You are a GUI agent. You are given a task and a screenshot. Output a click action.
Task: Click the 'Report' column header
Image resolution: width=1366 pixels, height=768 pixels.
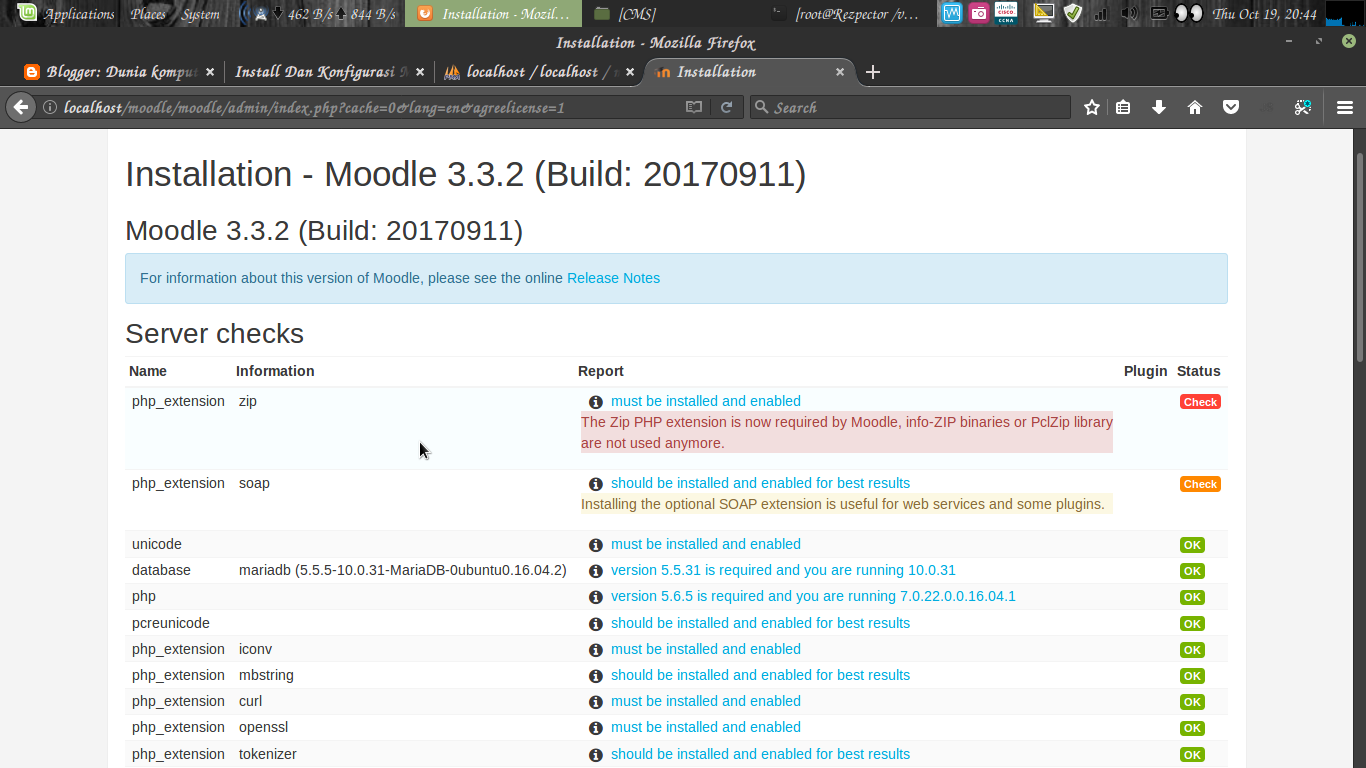pyautogui.click(x=600, y=371)
